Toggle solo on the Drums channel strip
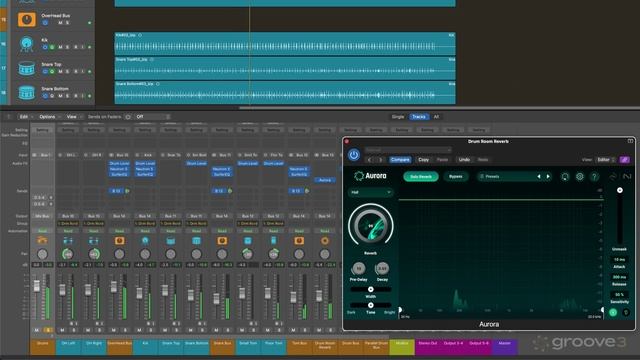 click(48, 330)
